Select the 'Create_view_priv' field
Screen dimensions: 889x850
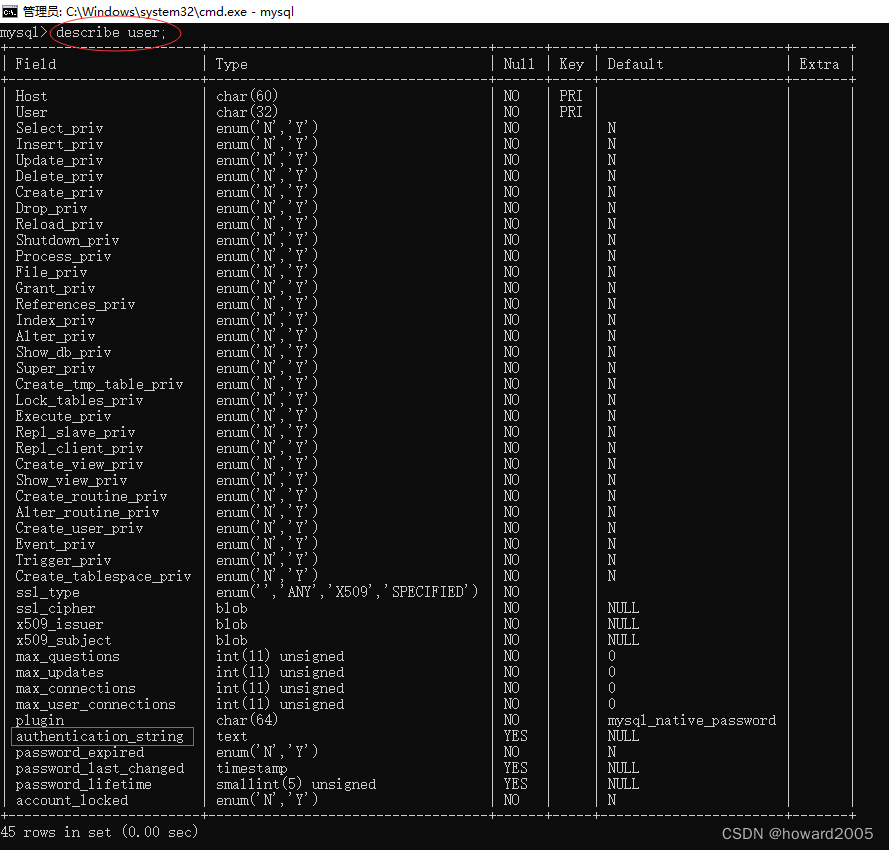click(x=79, y=464)
